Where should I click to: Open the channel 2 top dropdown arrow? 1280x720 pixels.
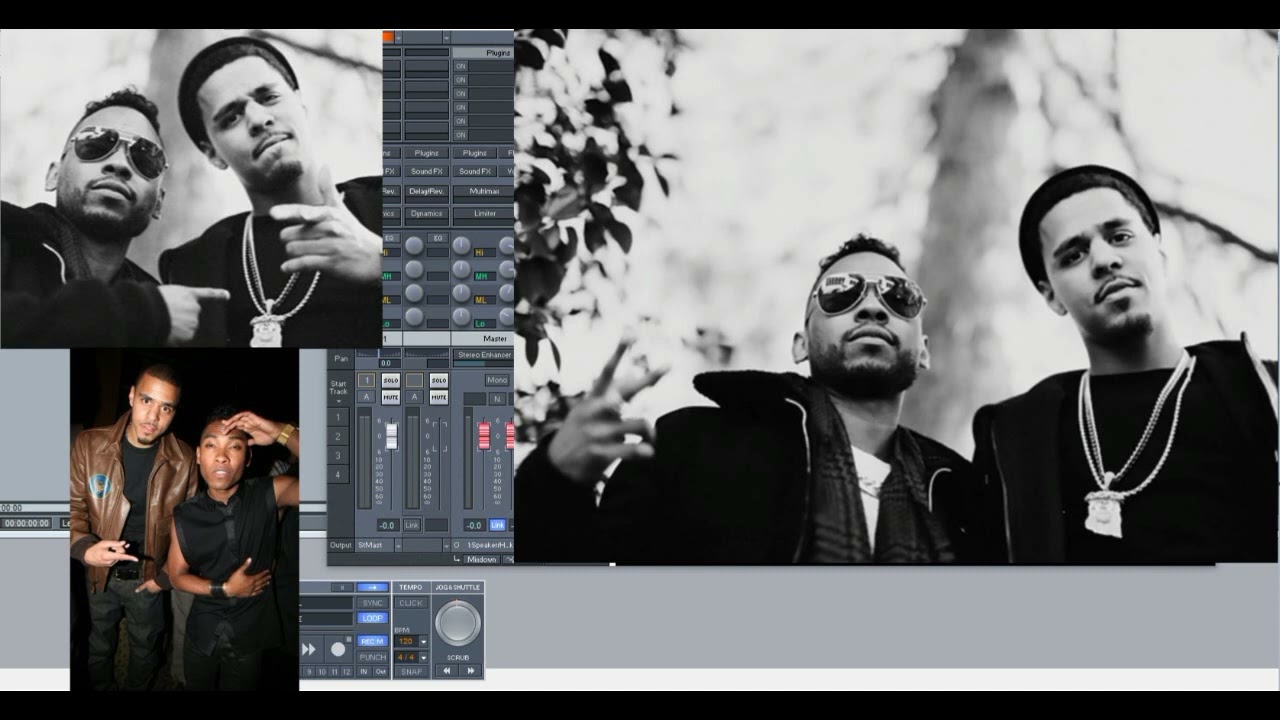(x=446, y=37)
